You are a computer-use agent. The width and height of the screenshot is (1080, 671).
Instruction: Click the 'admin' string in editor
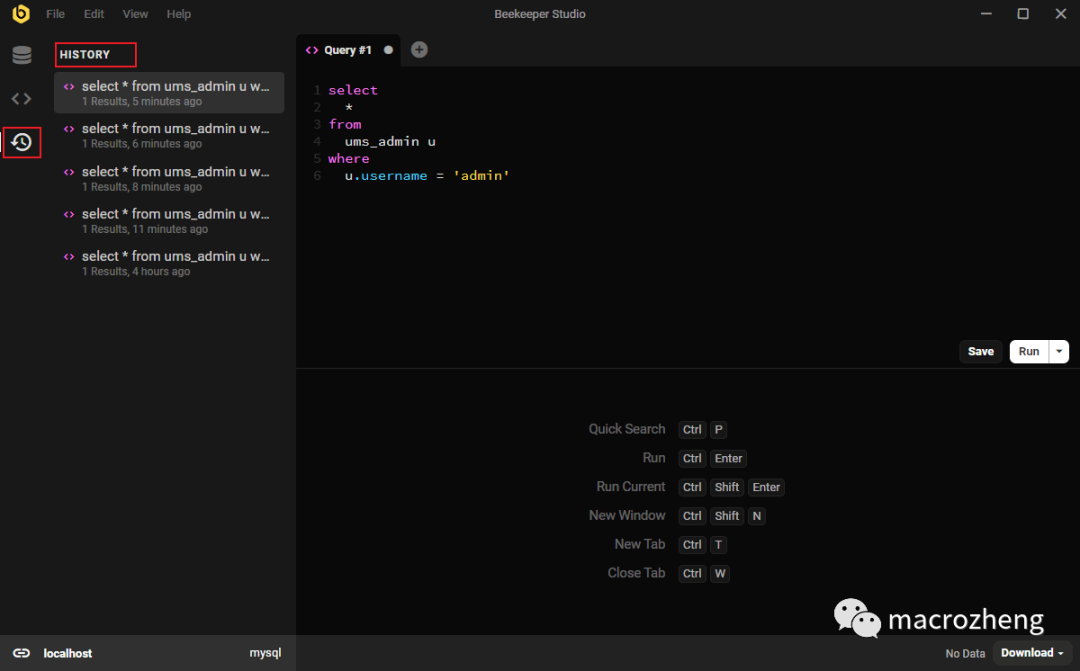(481, 176)
